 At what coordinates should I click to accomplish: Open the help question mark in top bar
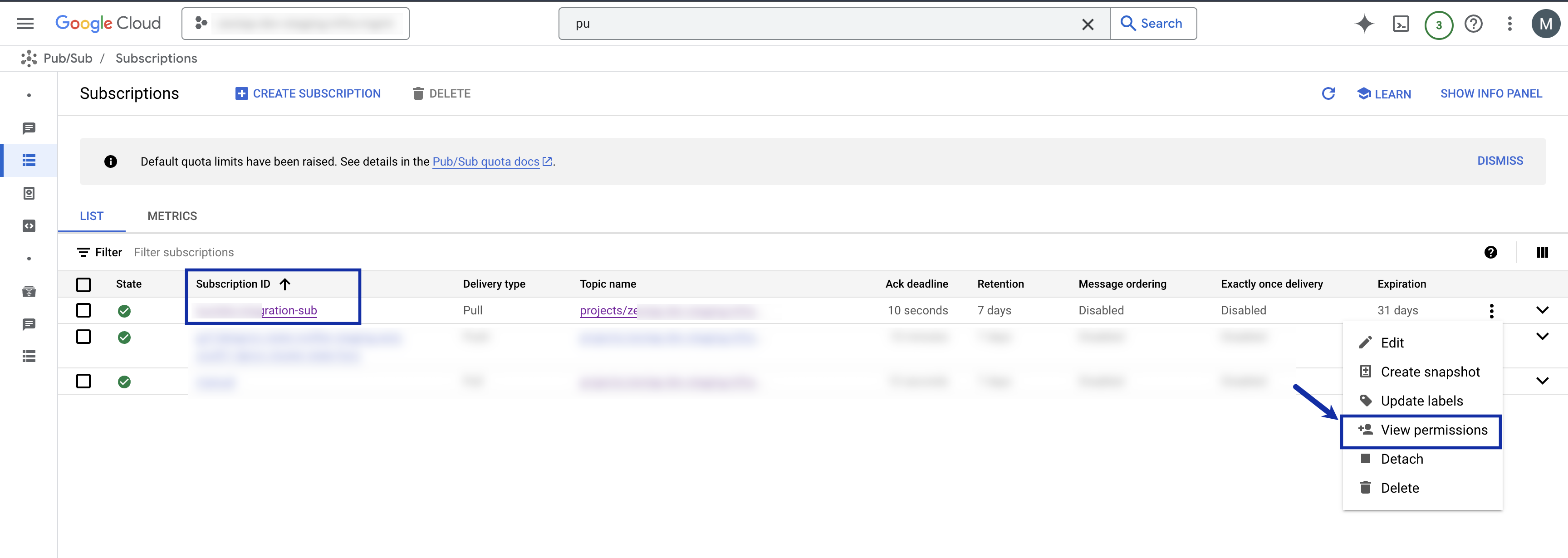[x=1473, y=24]
